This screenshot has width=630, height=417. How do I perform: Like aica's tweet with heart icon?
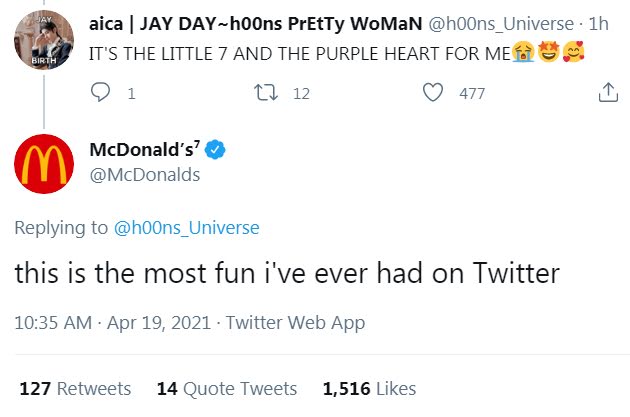432,93
